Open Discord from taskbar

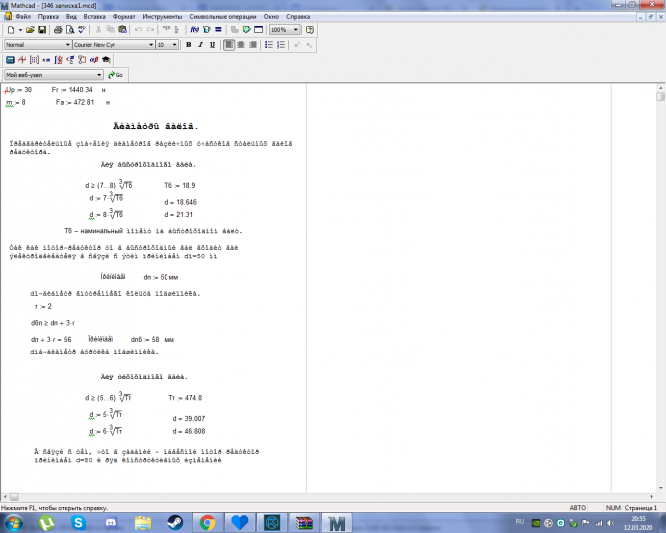click(x=111, y=522)
